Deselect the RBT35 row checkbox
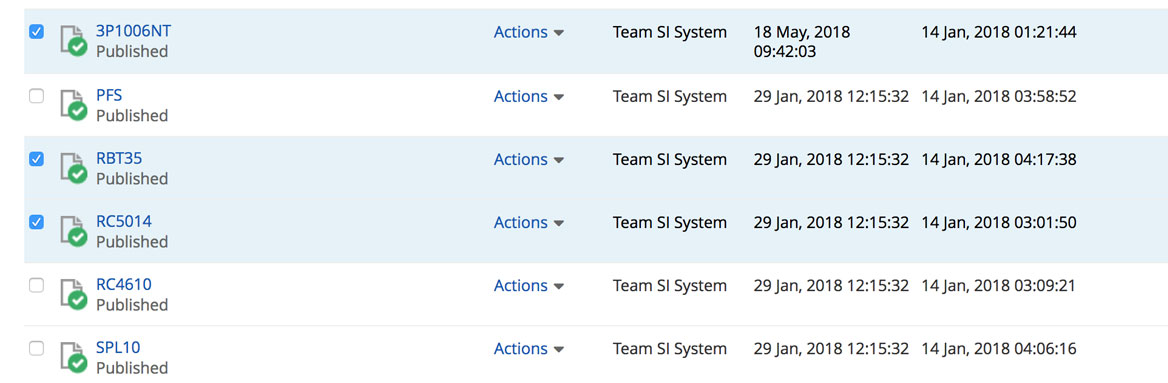 (36, 159)
